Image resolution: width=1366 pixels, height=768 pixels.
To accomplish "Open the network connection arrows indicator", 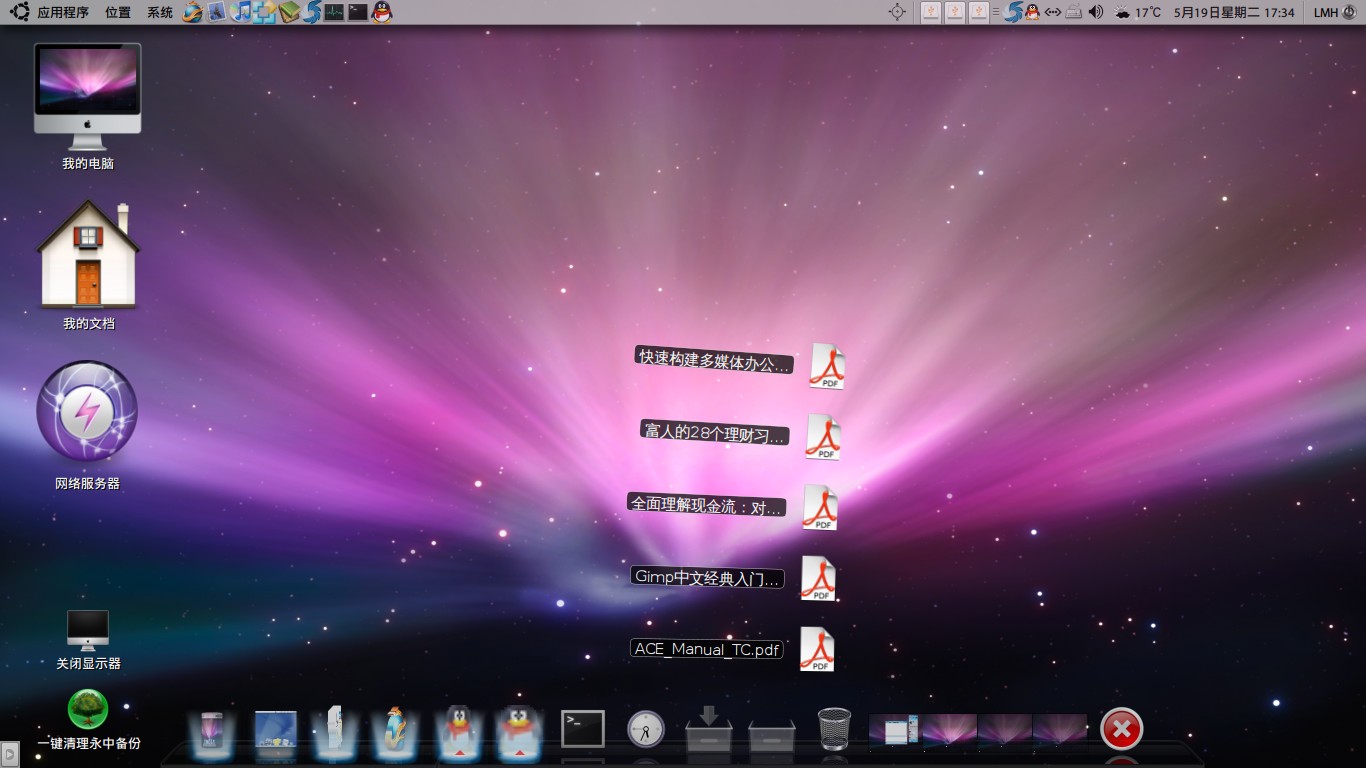I will tap(1053, 12).
